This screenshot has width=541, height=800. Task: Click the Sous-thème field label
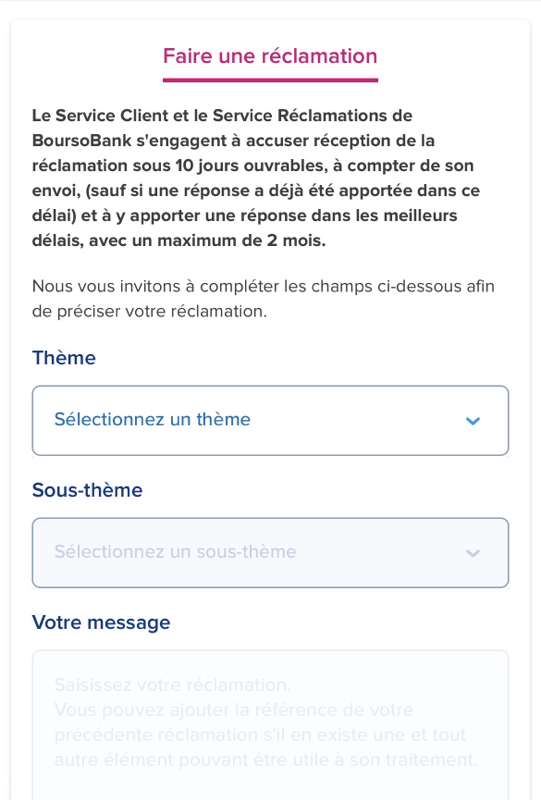(87, 490)
